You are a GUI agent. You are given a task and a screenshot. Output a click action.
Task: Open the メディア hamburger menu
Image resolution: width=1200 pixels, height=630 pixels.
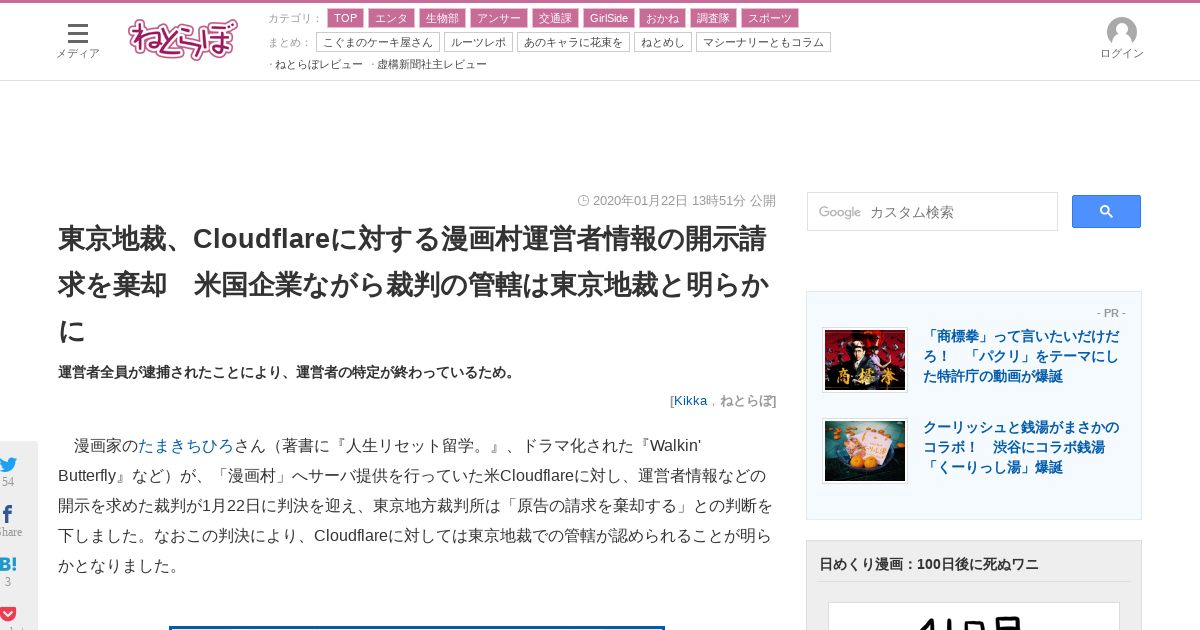pos(78,41)
